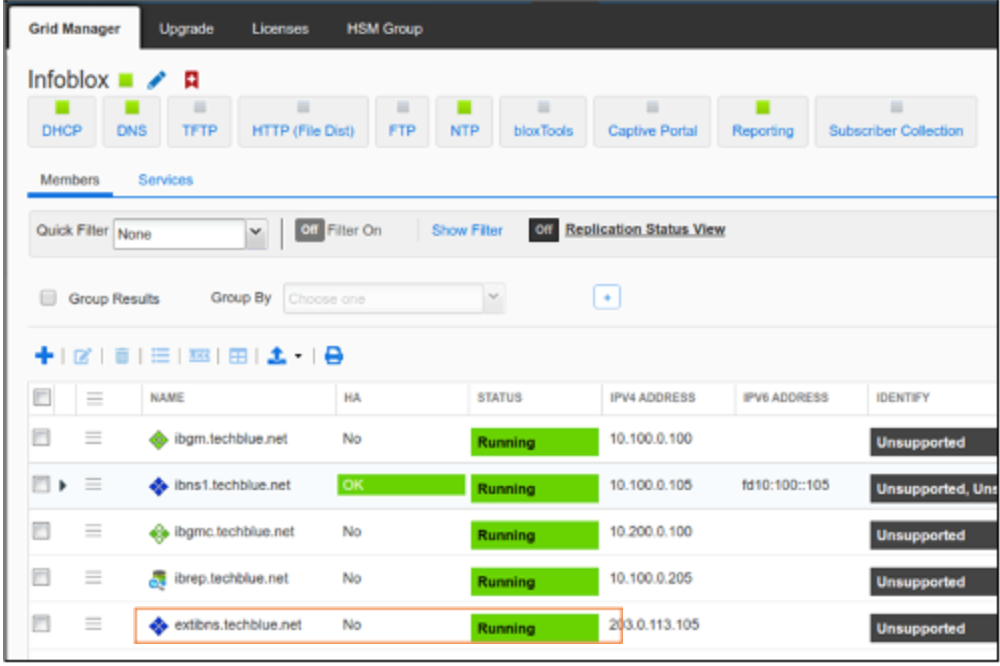Click the red bookmark icon beside Infoblox
The height and width of the screenshot is (666, 1000).
pyautogui.click(x=191, y=80)
